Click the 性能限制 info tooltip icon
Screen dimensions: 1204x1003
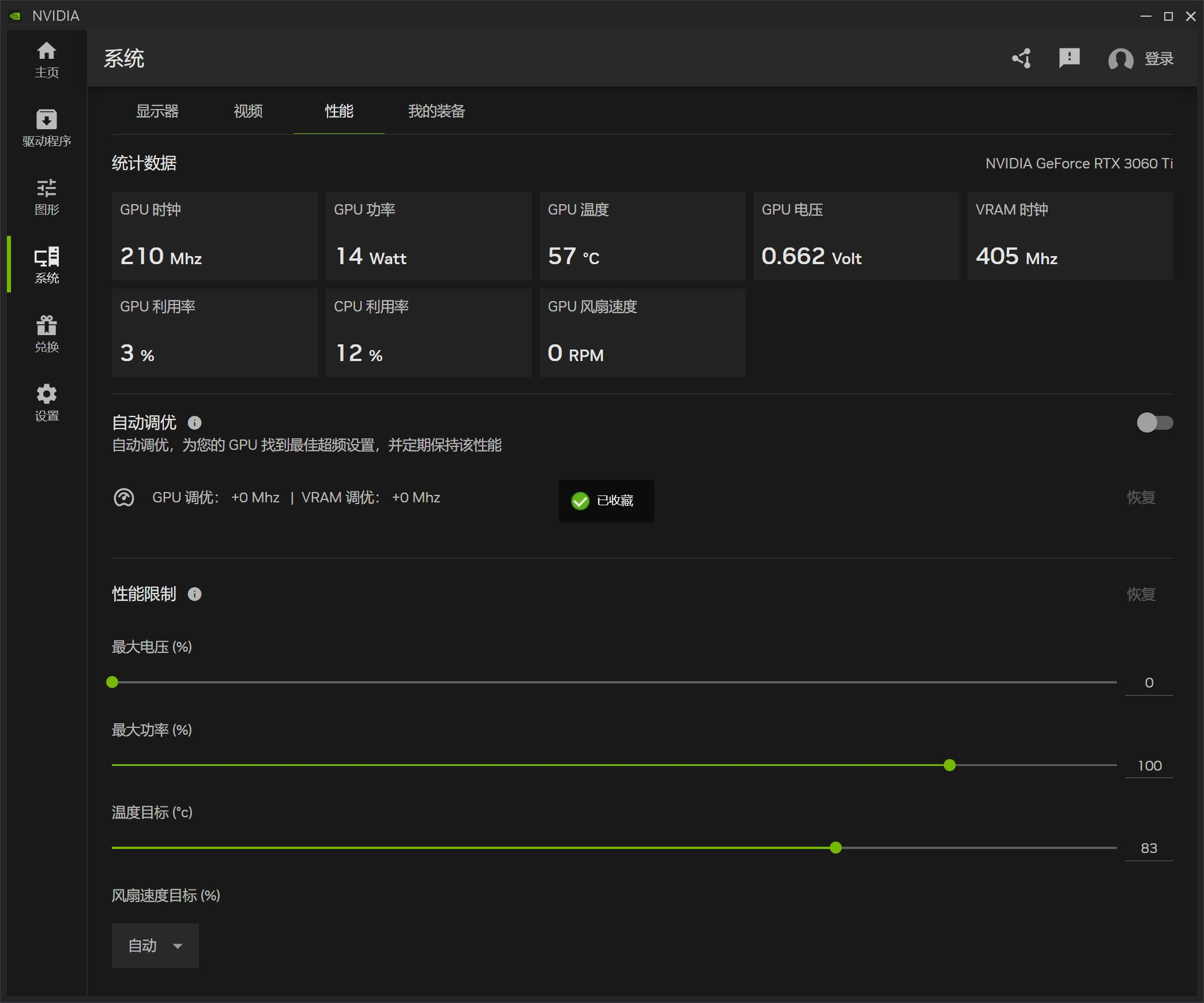click(x=195, y=595)
